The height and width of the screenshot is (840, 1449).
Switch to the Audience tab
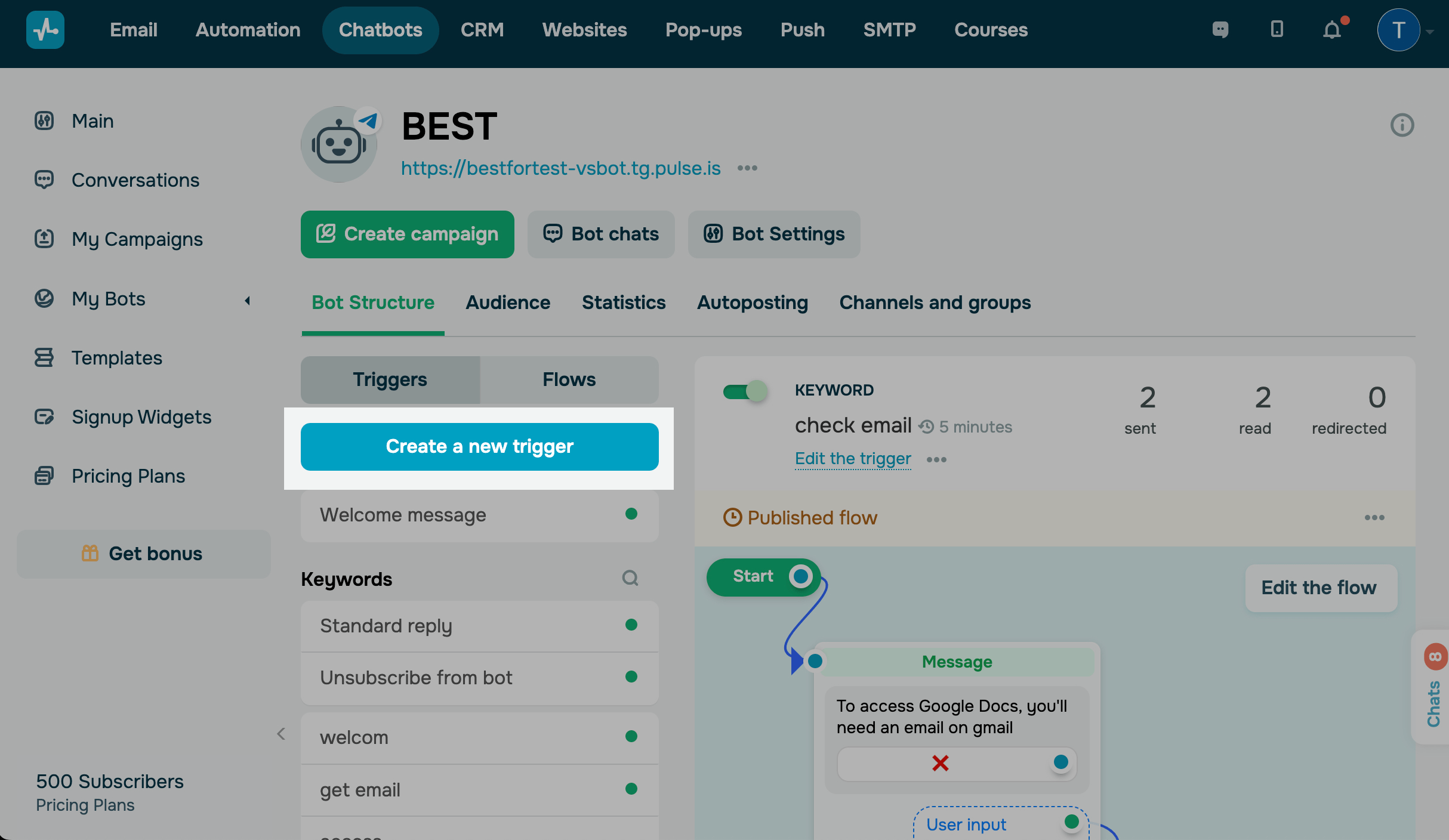click(x=508, y=302)
